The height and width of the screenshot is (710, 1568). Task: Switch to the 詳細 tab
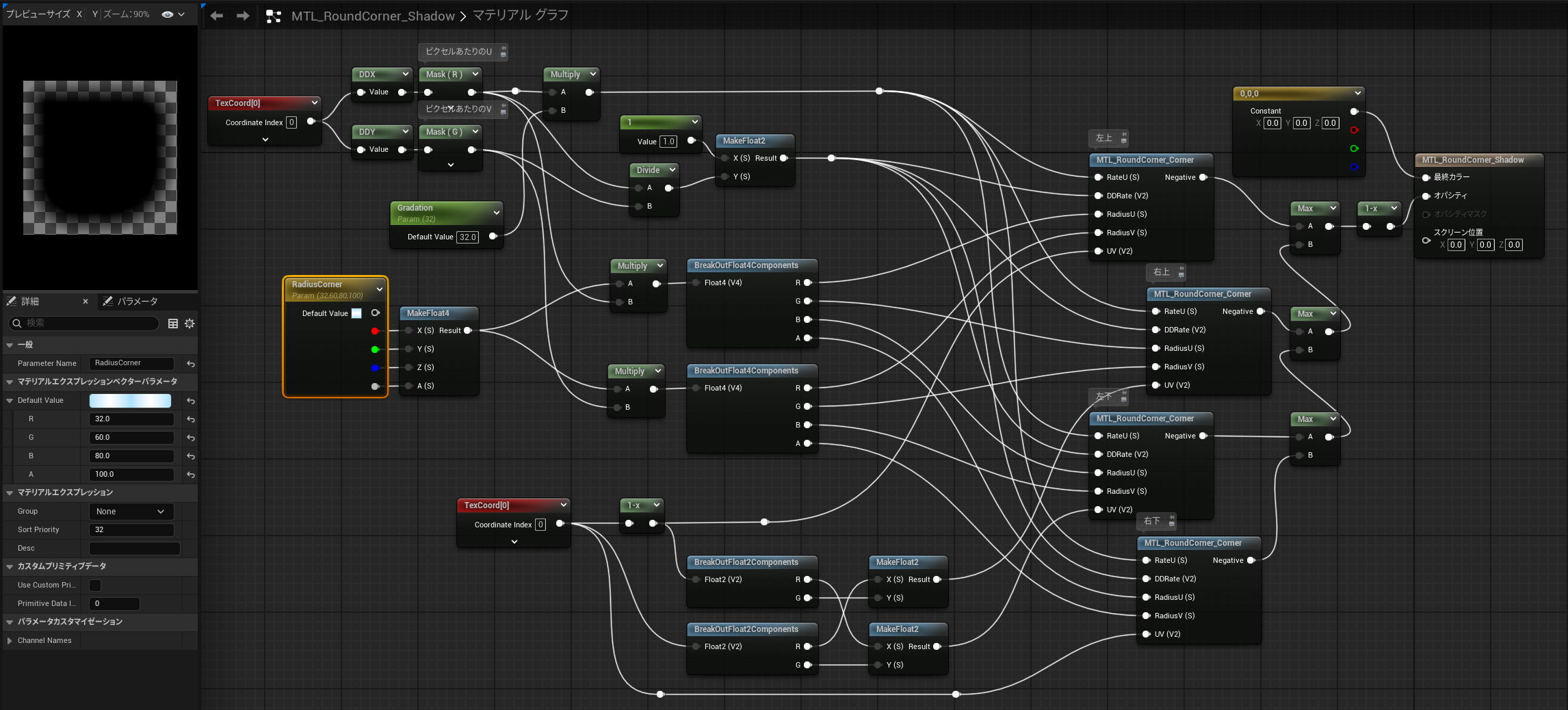point(30,302)
